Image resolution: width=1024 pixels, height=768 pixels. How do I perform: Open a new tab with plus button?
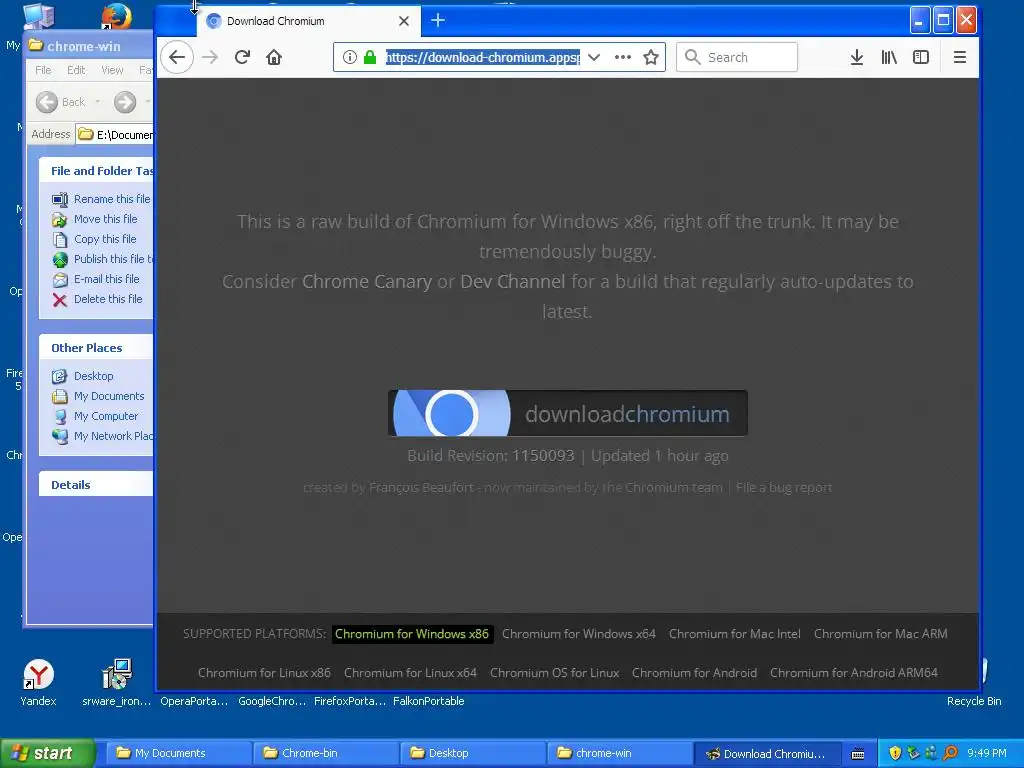tap(438, 21)
